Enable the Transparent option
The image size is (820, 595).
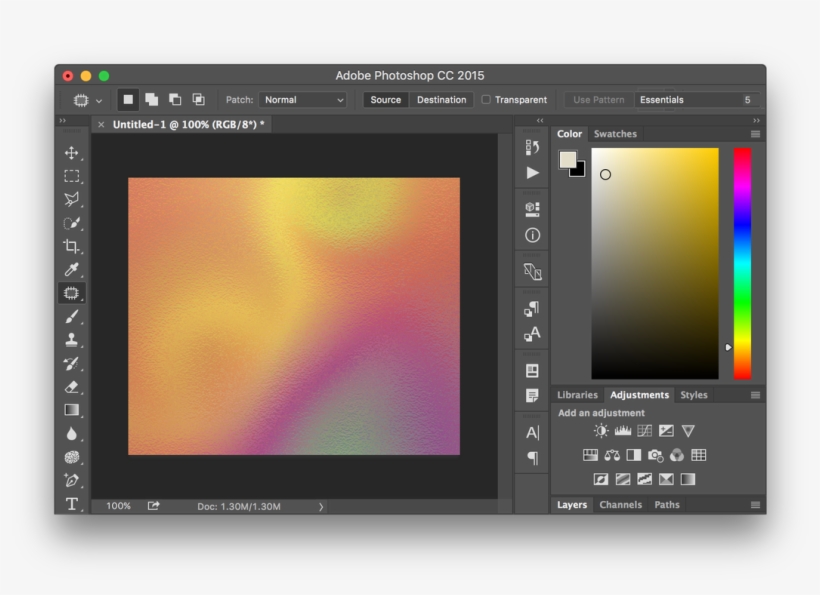point(488,99)
